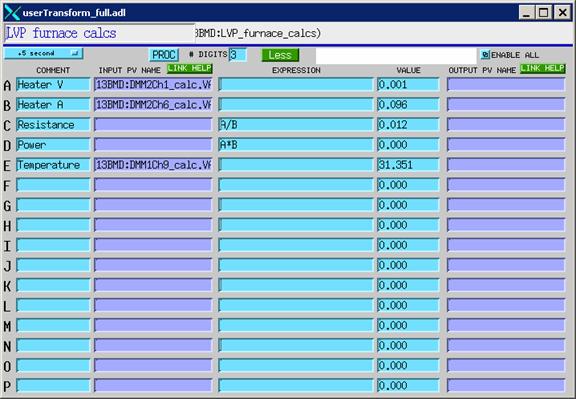The width and height of the screenshot is (576, 399).
Task: Click the row K value field
Action: (408, 285)
